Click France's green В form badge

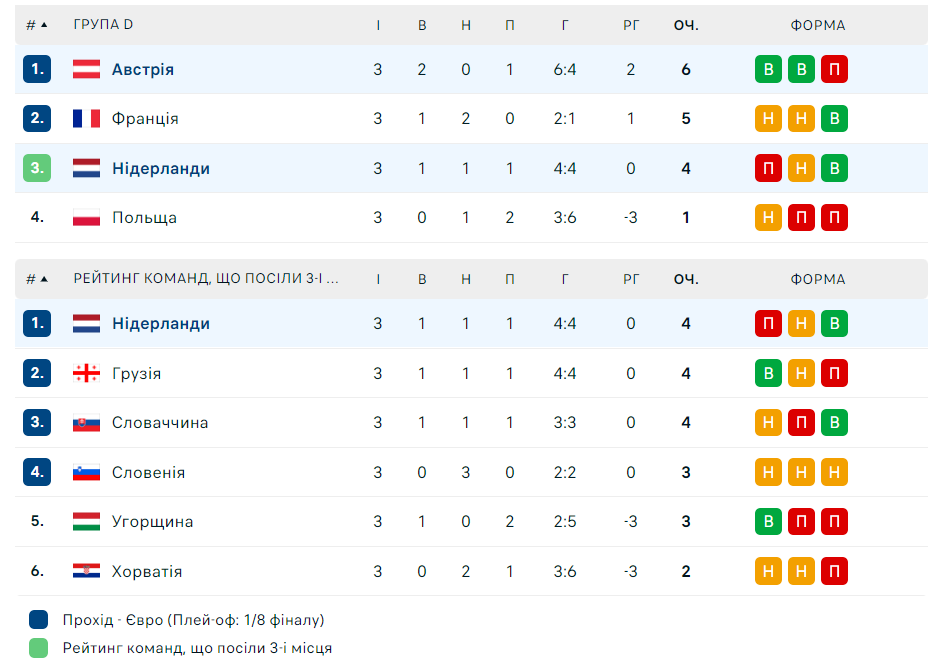pos(834,118)
